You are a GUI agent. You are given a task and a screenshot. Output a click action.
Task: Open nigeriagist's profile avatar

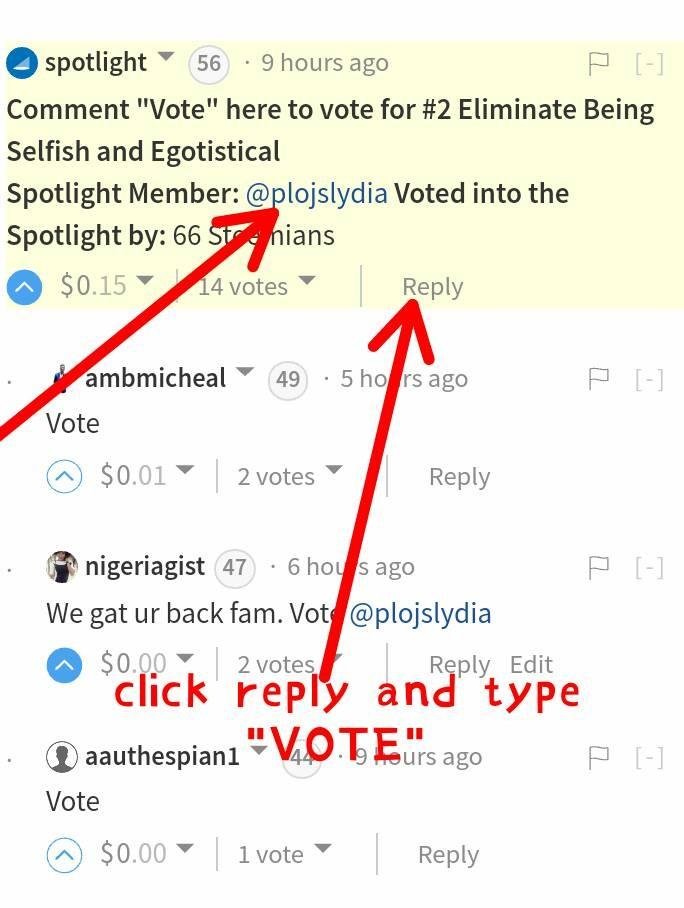62,567
